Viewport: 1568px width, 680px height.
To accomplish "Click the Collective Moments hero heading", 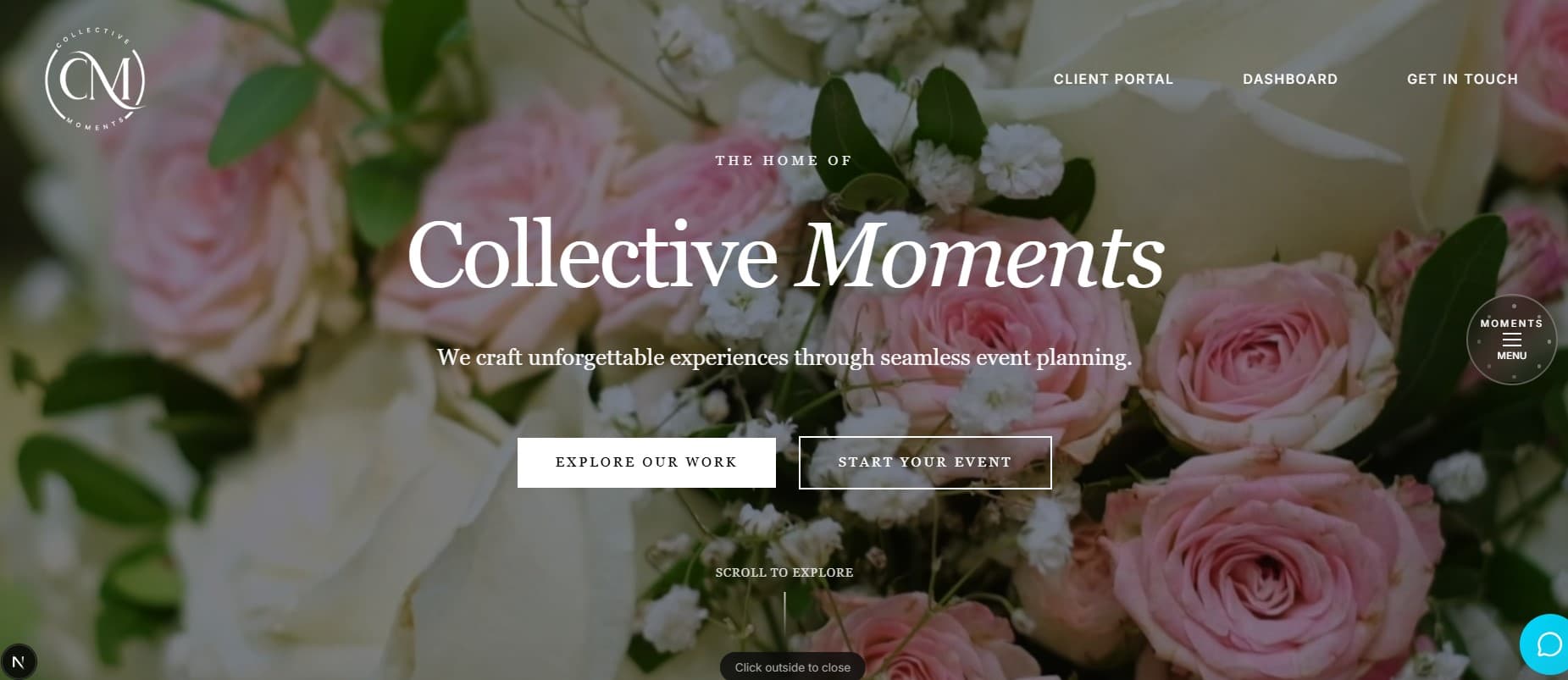I will (x=784, y=254).
